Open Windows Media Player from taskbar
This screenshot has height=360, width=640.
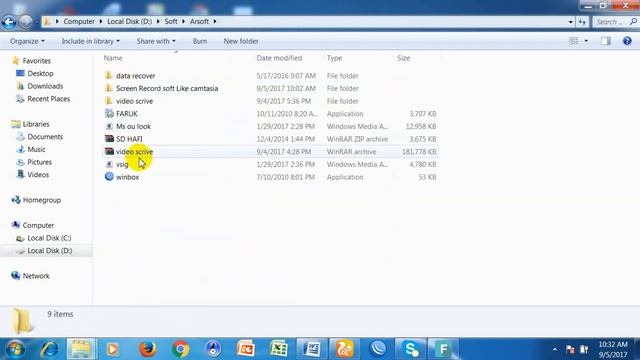[x=113, y=349]
